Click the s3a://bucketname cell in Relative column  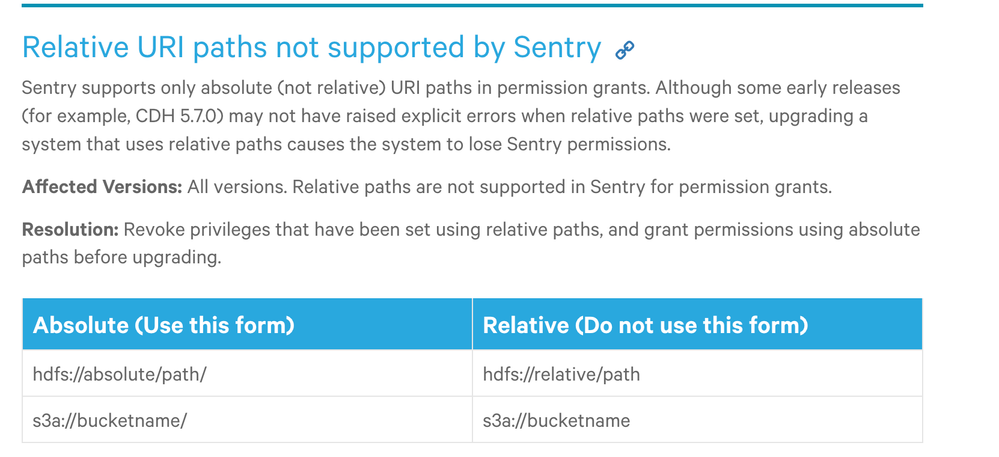[556, 420]
